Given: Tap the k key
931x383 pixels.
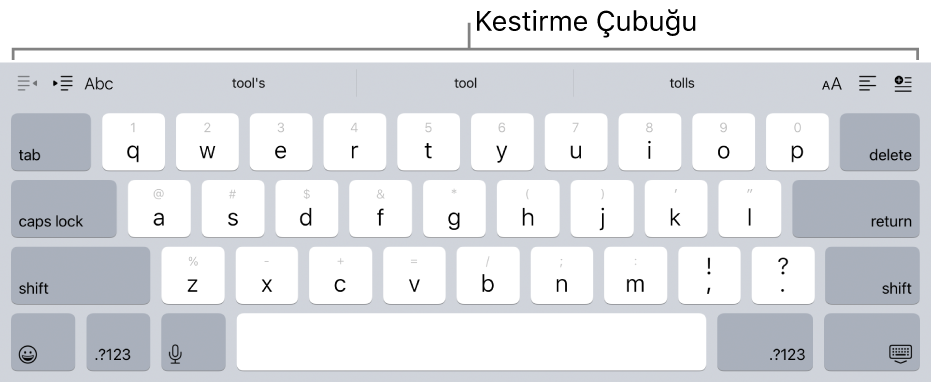Looking at the screenshot, I should point(676,209).
